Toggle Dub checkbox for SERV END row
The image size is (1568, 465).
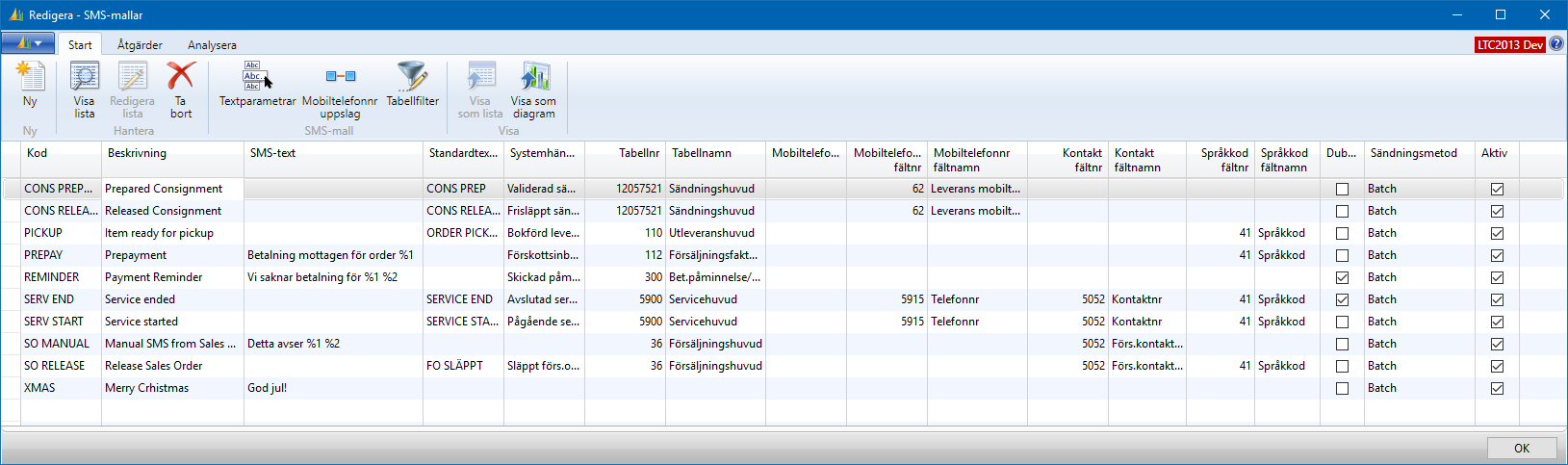[1342, 299]
